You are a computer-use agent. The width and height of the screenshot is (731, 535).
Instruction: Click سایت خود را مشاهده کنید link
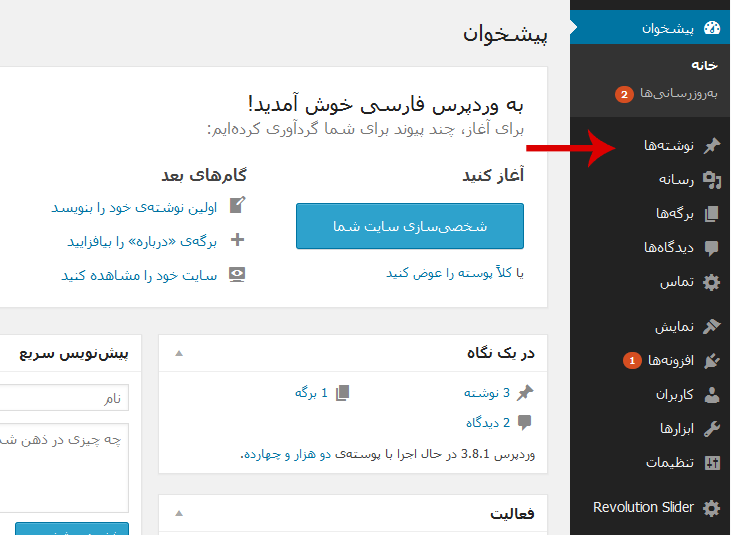coord(139,276)
